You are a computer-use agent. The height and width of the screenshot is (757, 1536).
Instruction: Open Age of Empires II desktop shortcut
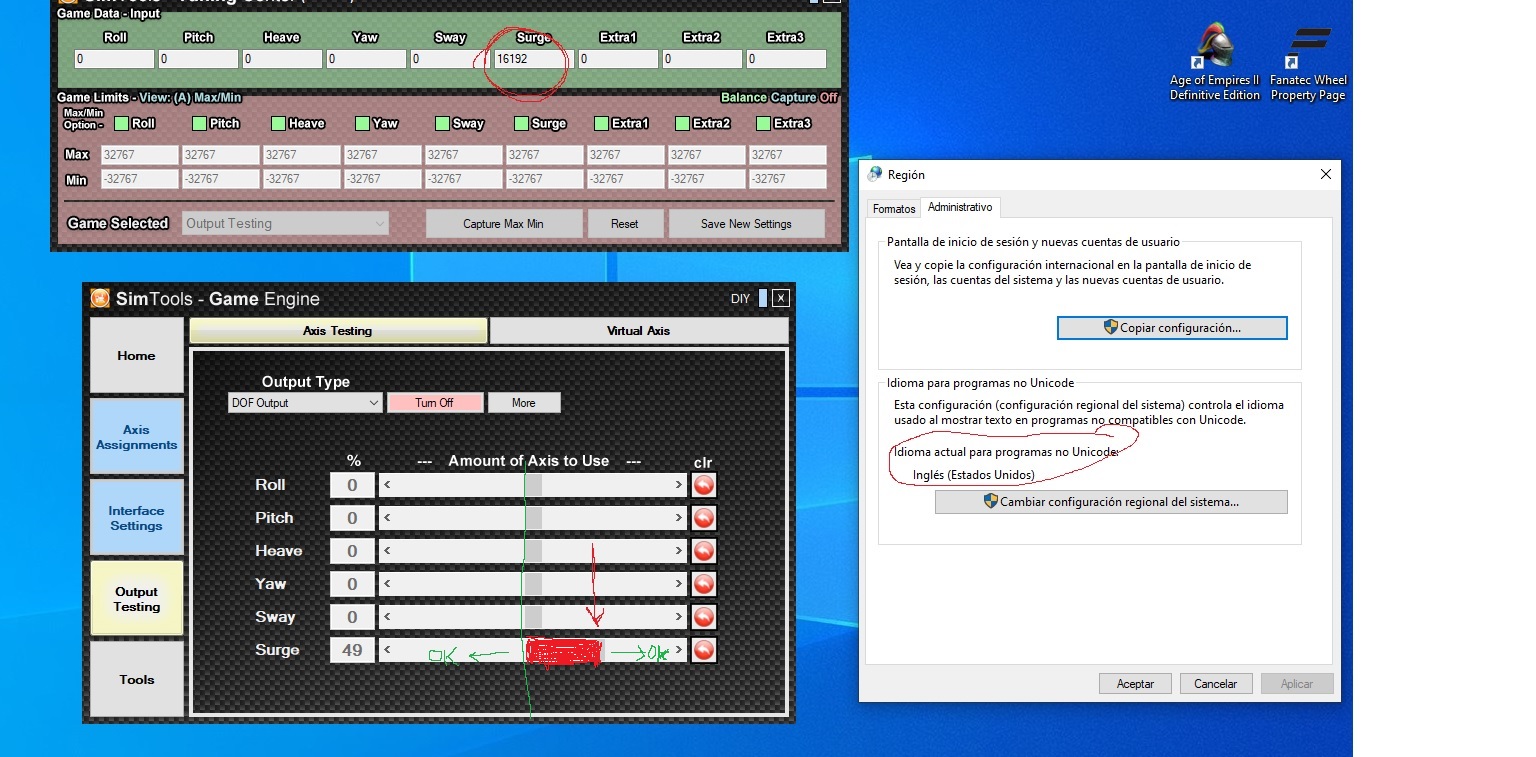1214,62
